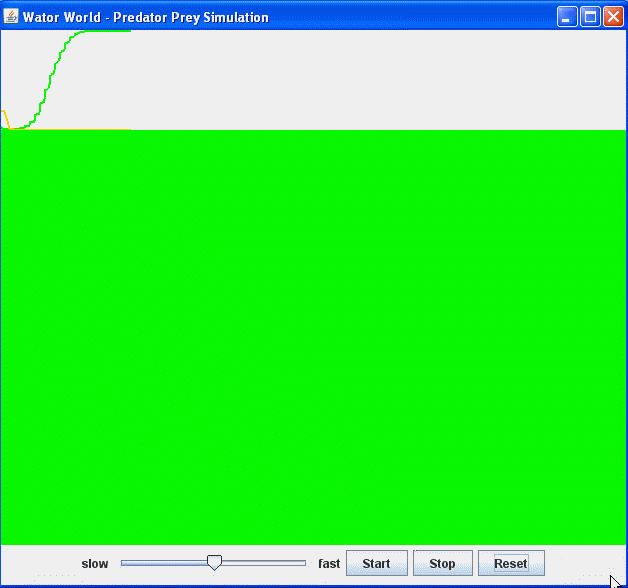Click the bottom-right window resize corner

pos(622,582)
